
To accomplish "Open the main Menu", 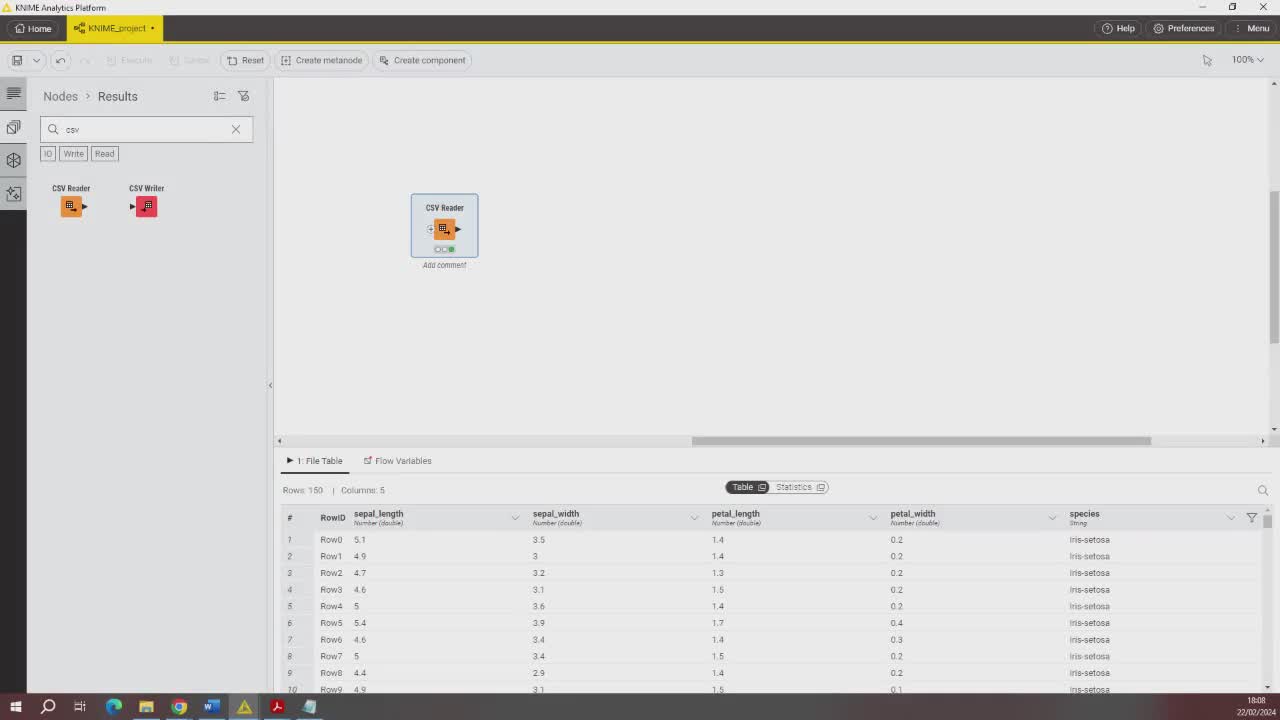I will click(1251, 28).
